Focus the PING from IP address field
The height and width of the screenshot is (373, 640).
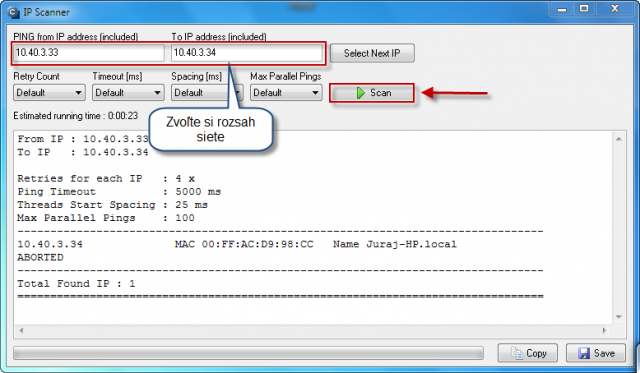click(x=89, y=53)
